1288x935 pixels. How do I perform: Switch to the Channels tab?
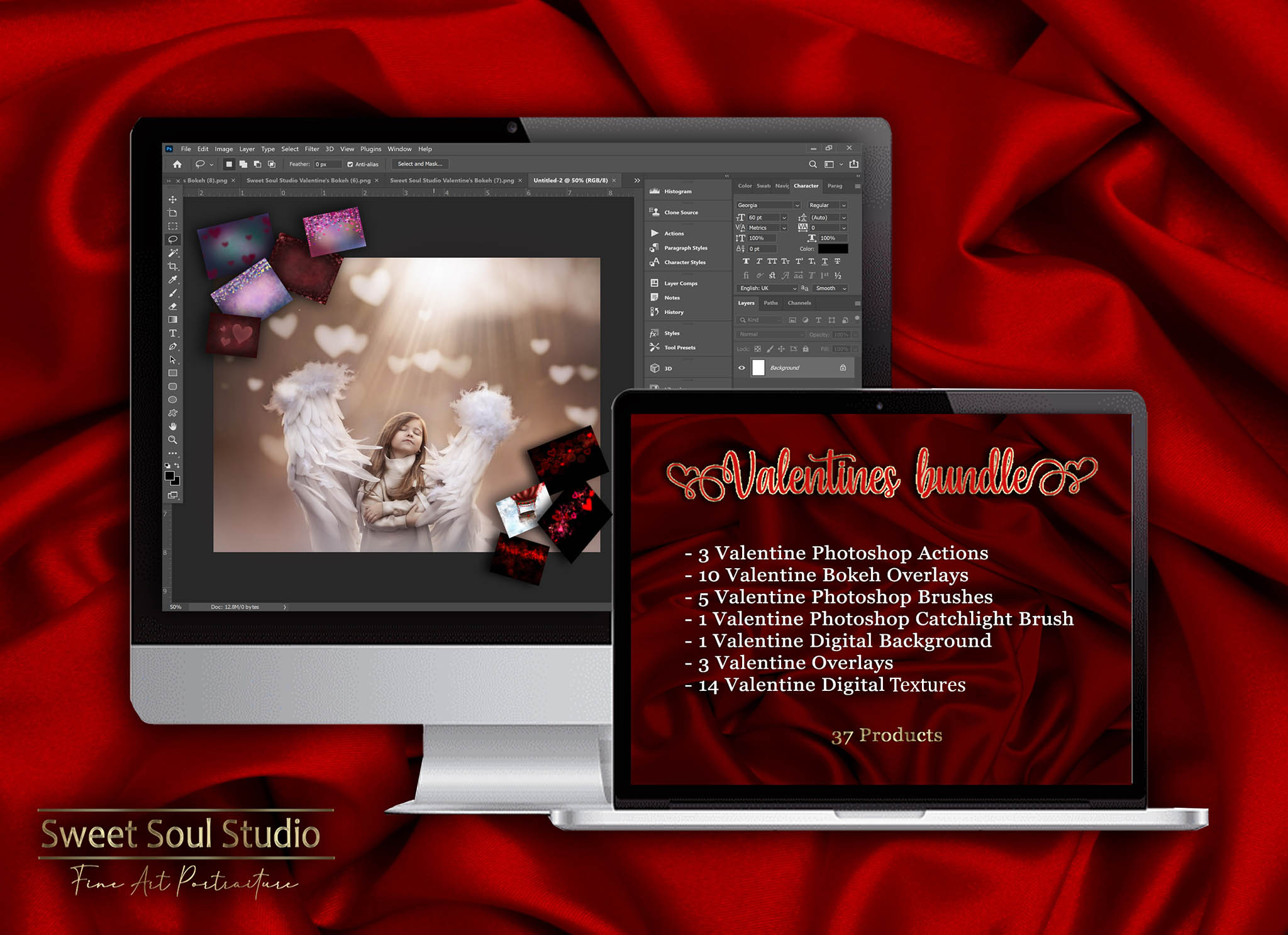click(x=799, y=303)
